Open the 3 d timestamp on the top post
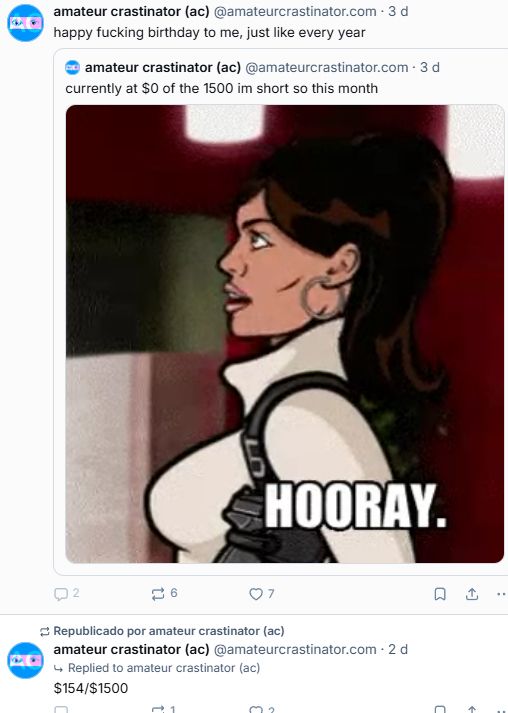Image resolution: width=508 pixels, height=713 pixels. pyautogui.click(x=398, y=11)
